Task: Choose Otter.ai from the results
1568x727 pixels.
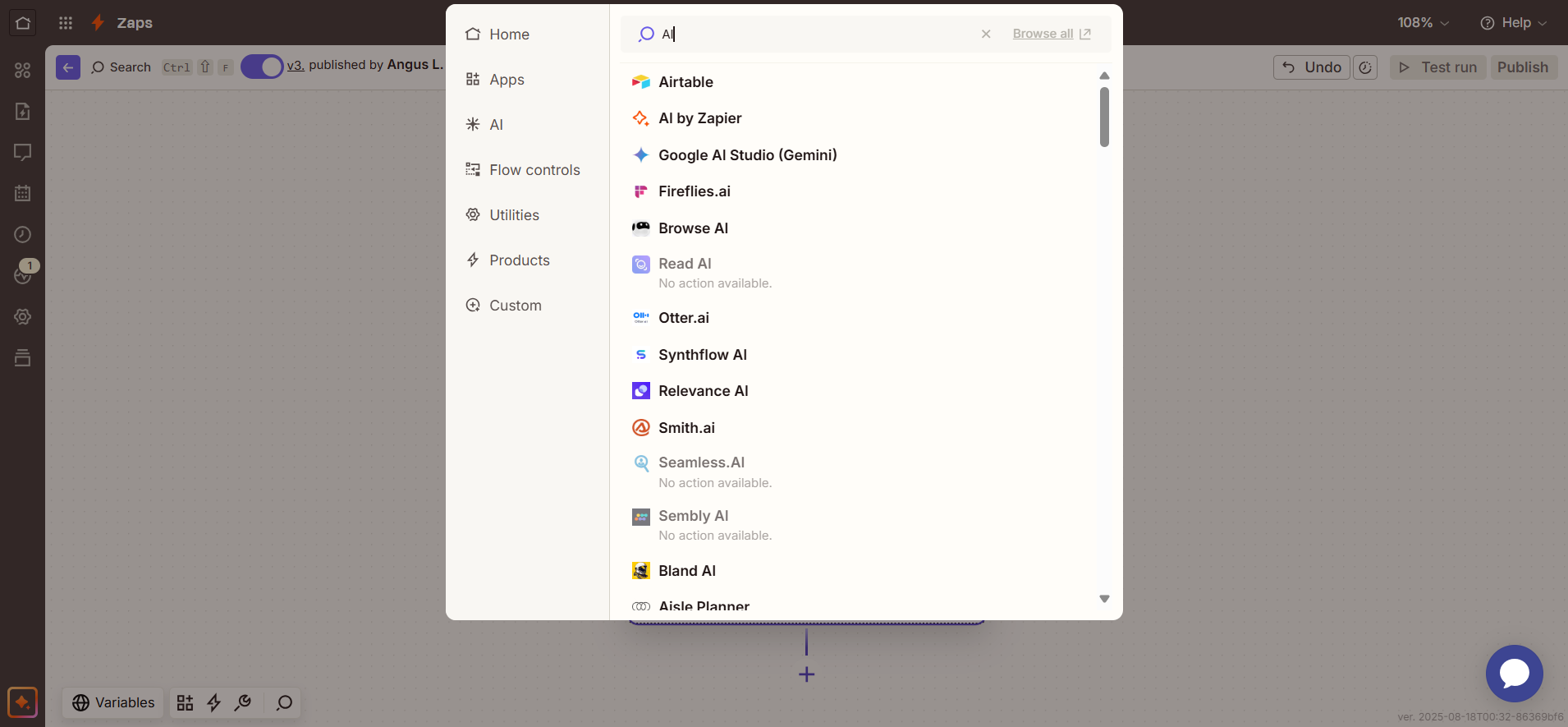Action: (x=858, y=318)
